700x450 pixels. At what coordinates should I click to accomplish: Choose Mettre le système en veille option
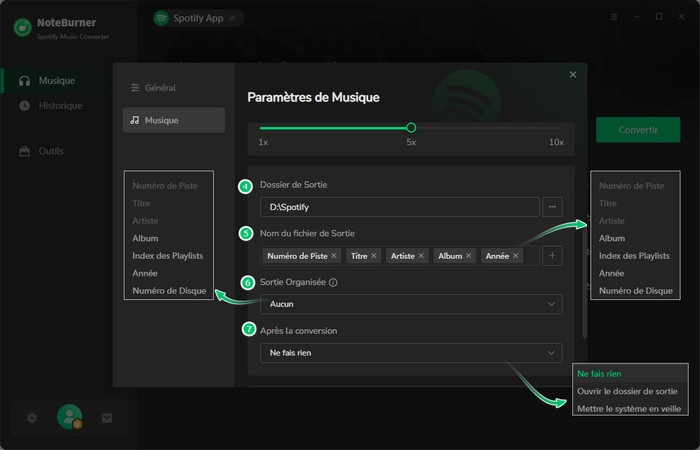tap(629, 408)
